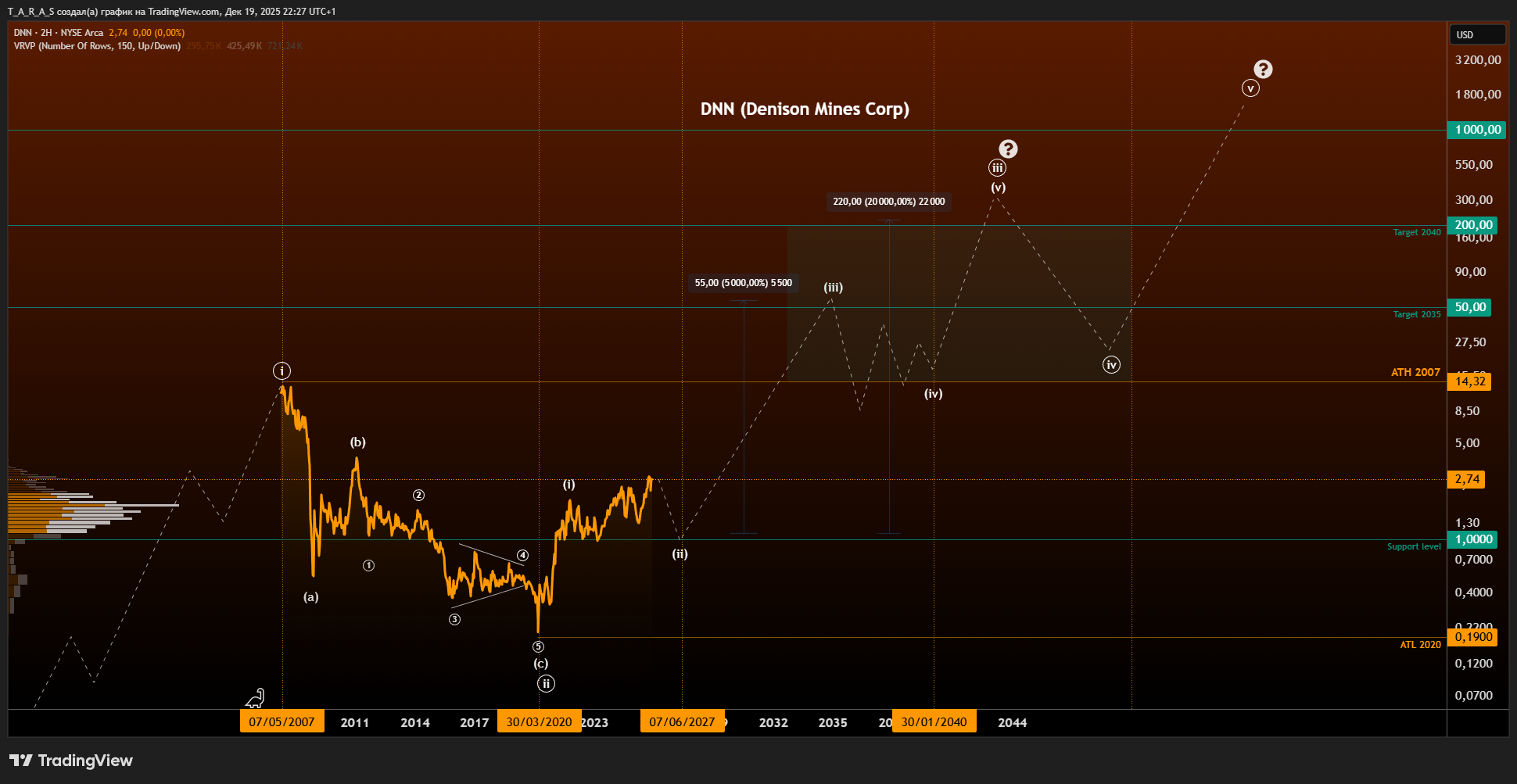Click the ATL 2020 line label
This screenshot has height=784, width=1517.
coord(1419,645)
